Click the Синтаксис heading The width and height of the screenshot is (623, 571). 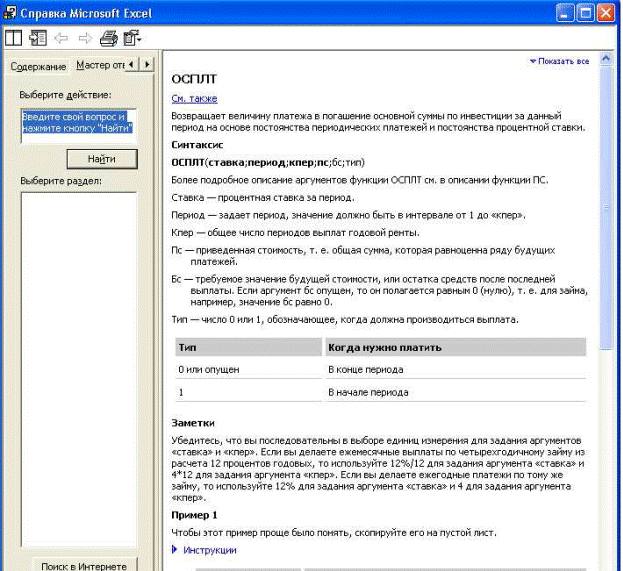(197, 145)
